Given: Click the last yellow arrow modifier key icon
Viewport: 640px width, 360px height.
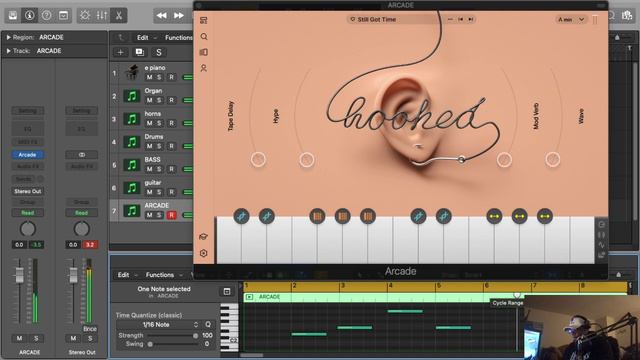Looking at the screenshot, I should click(545, 216).
